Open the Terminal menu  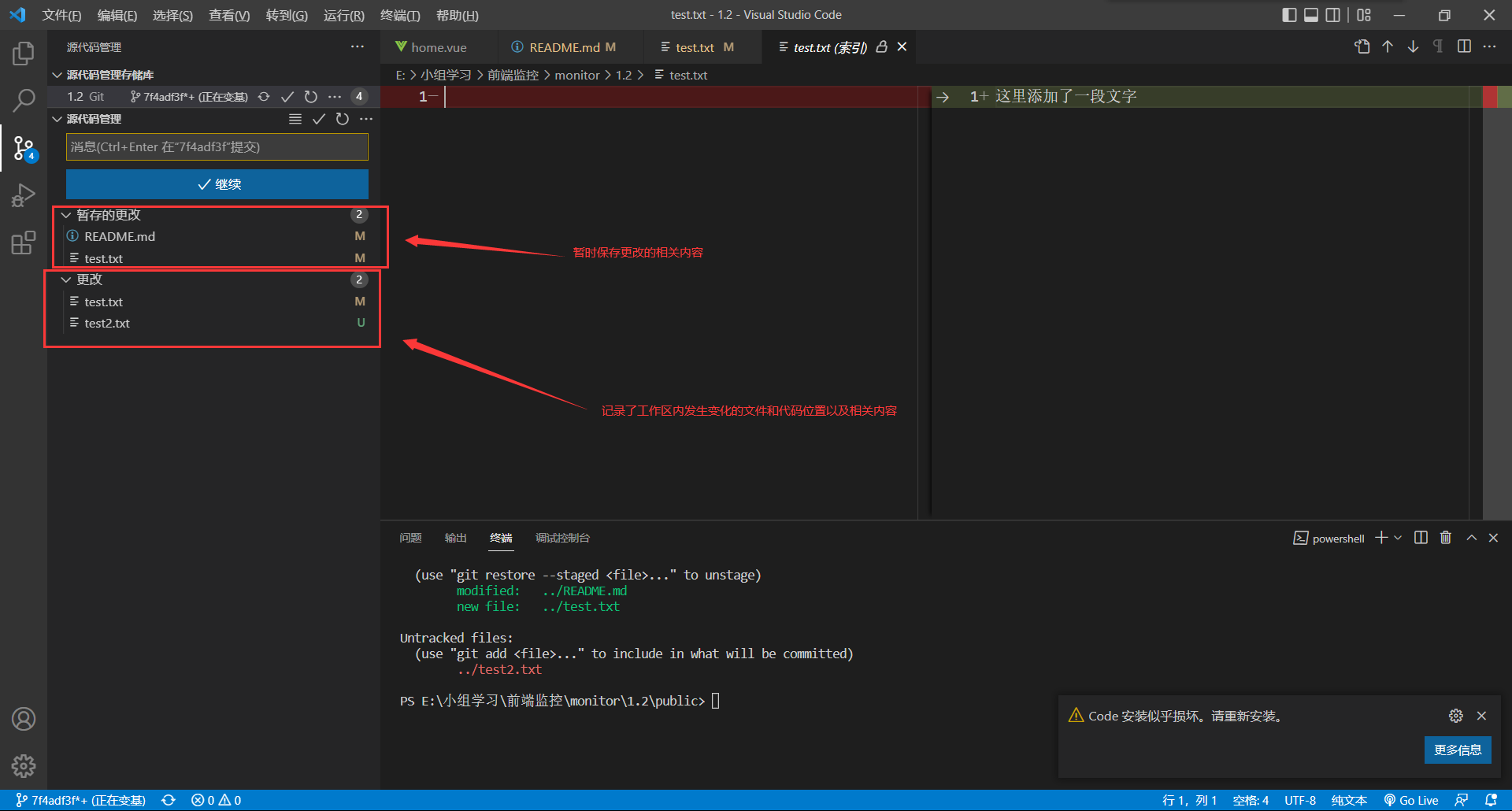400,15
